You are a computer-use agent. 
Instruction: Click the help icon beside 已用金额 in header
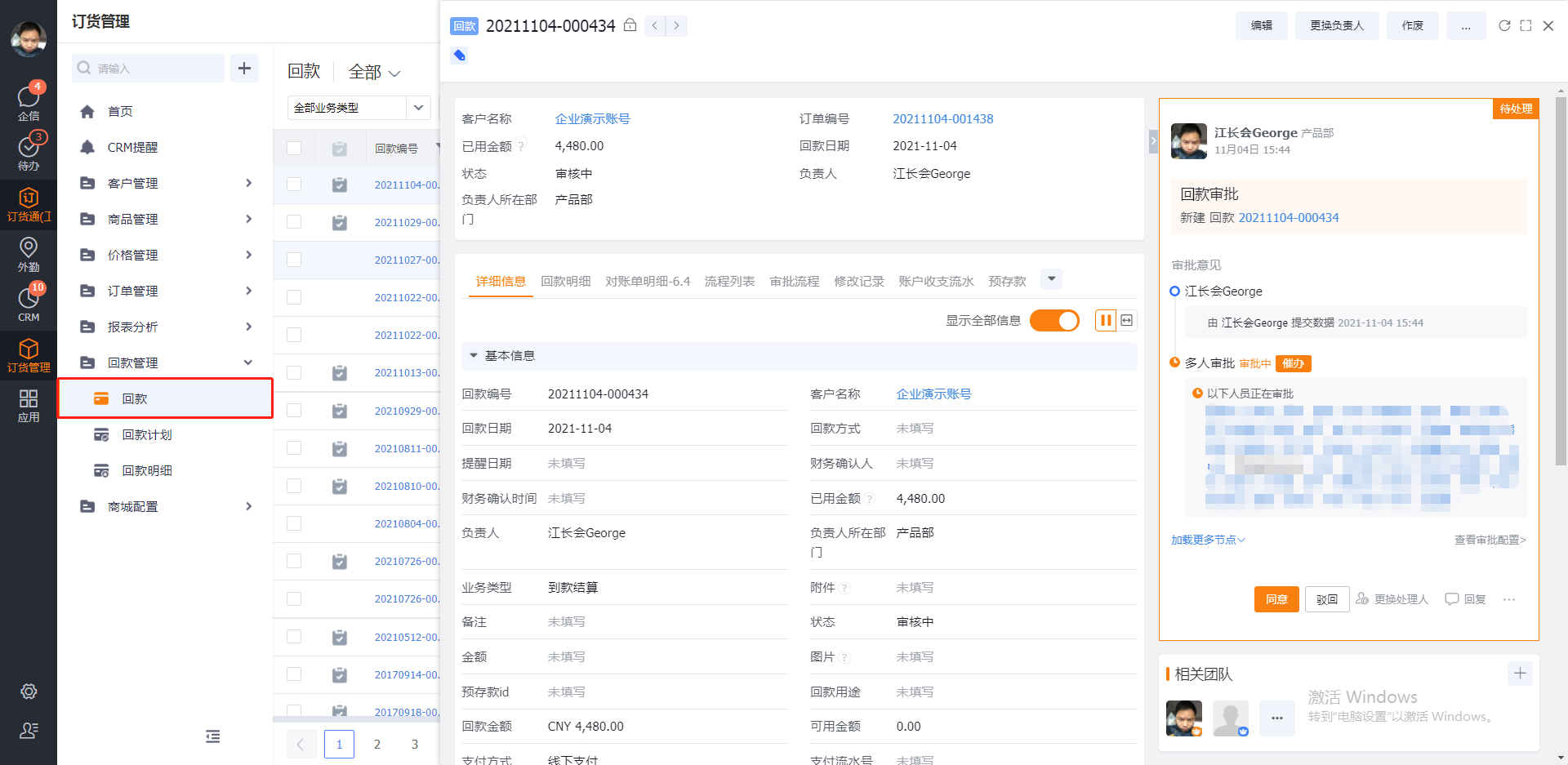[x=520, y=146]
